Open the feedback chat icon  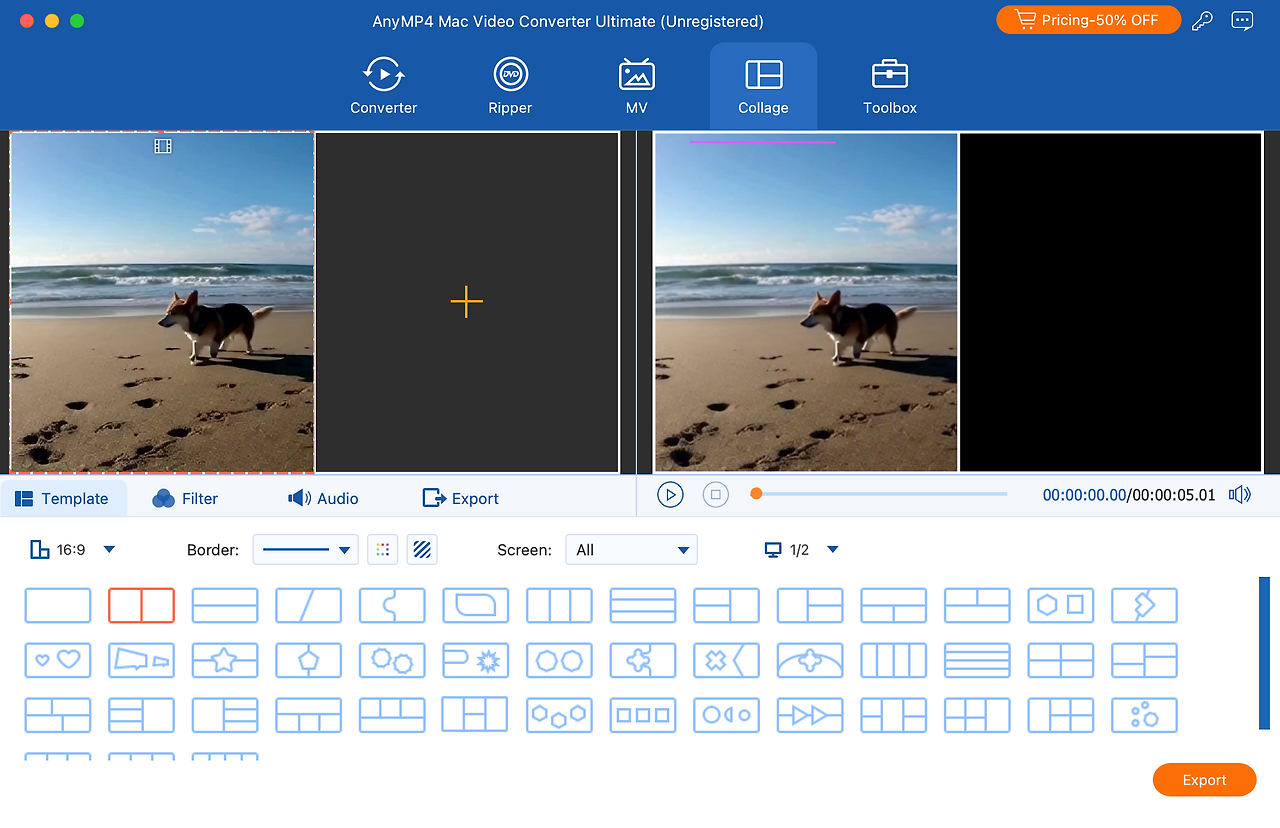coord(1242,21)
